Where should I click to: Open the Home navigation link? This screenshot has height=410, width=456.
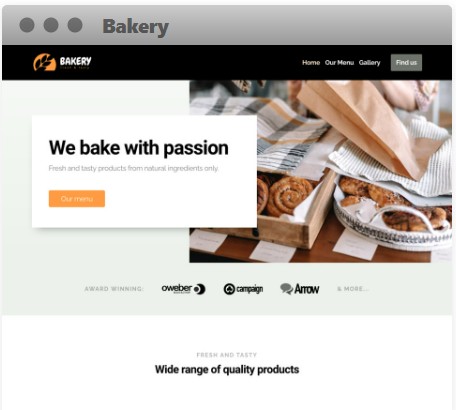(x=311, y=63)
